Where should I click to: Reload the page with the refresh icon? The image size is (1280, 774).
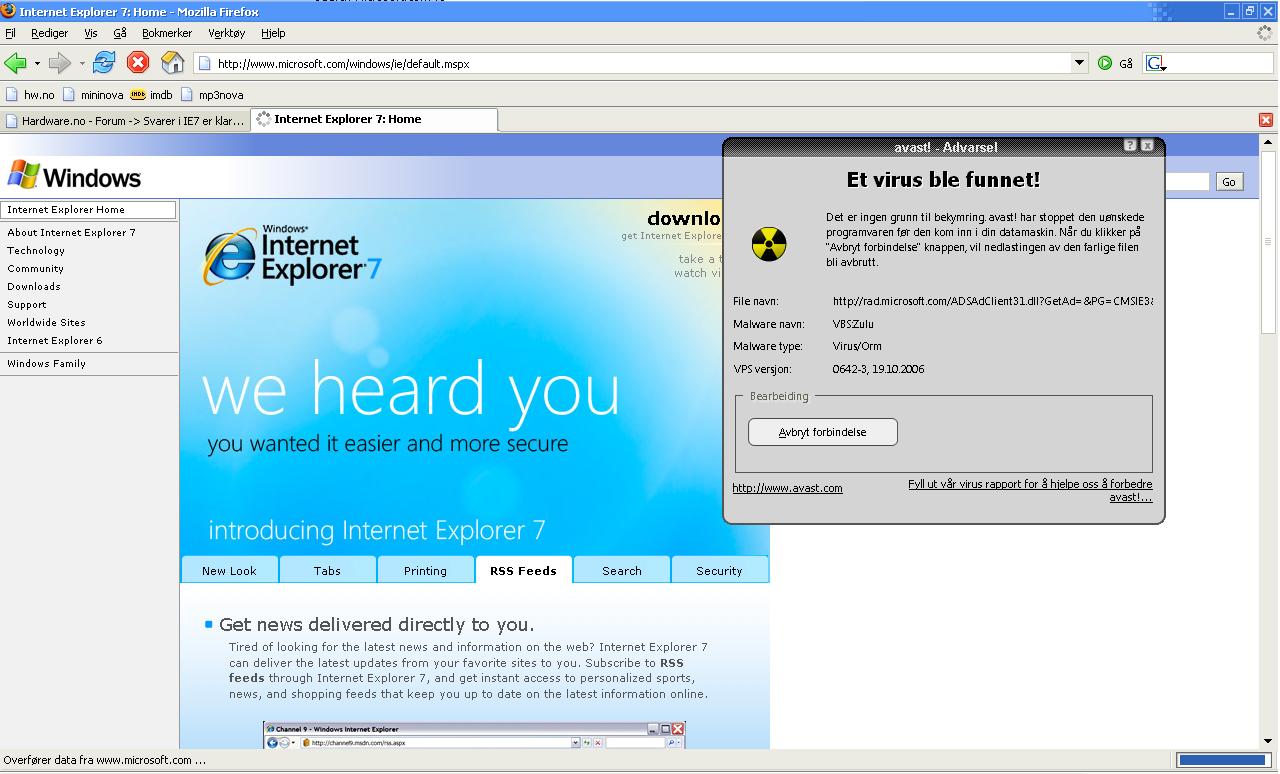104,63
